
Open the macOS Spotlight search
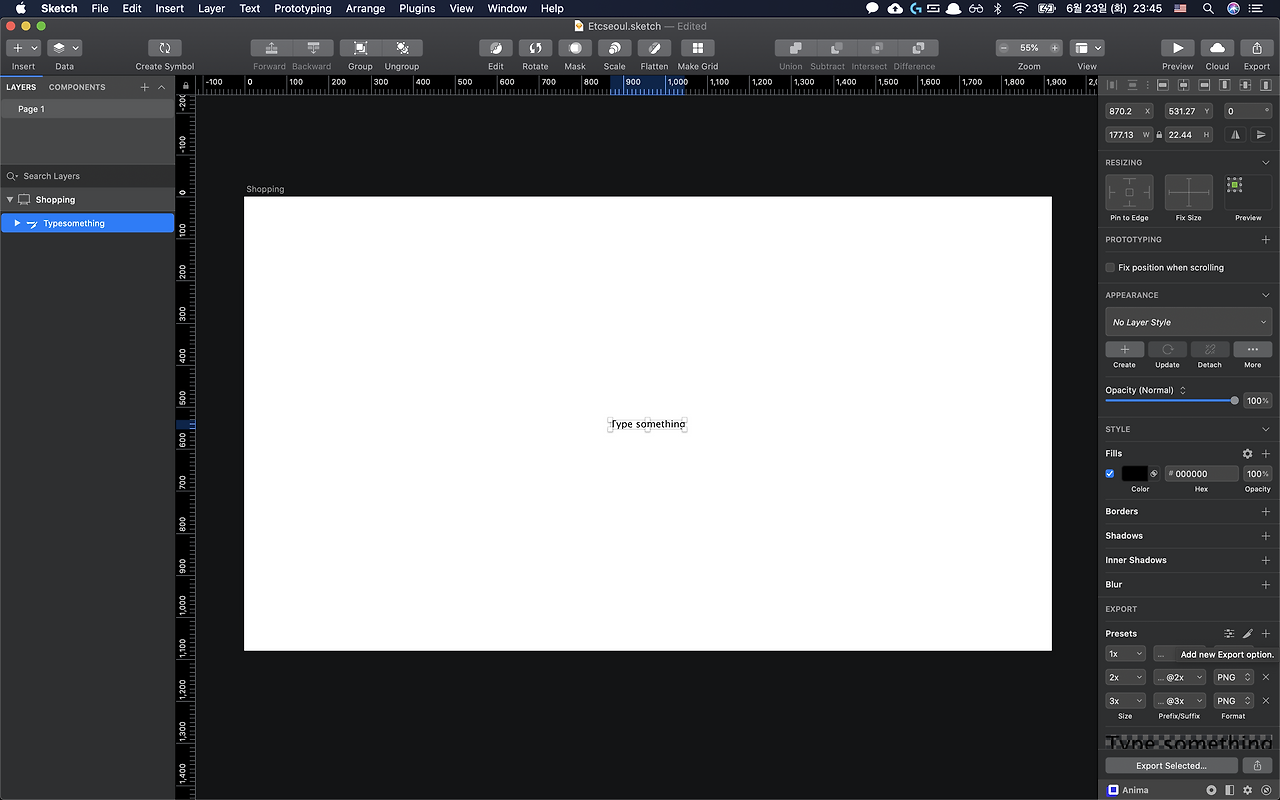pyautogui.click(x=1208, y=8)
